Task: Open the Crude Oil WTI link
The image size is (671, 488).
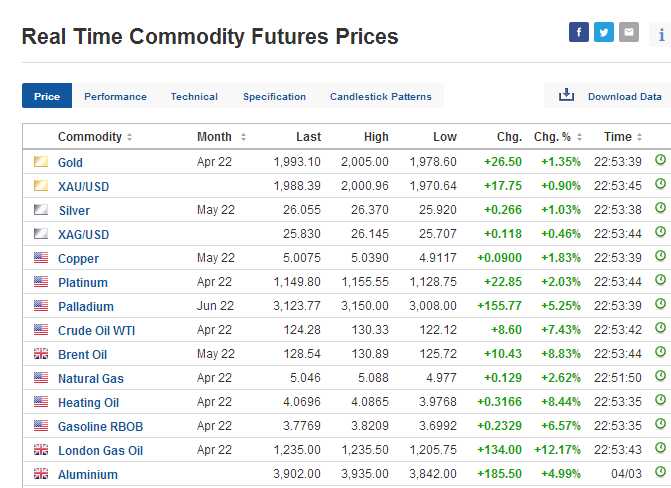Action: 95,330
